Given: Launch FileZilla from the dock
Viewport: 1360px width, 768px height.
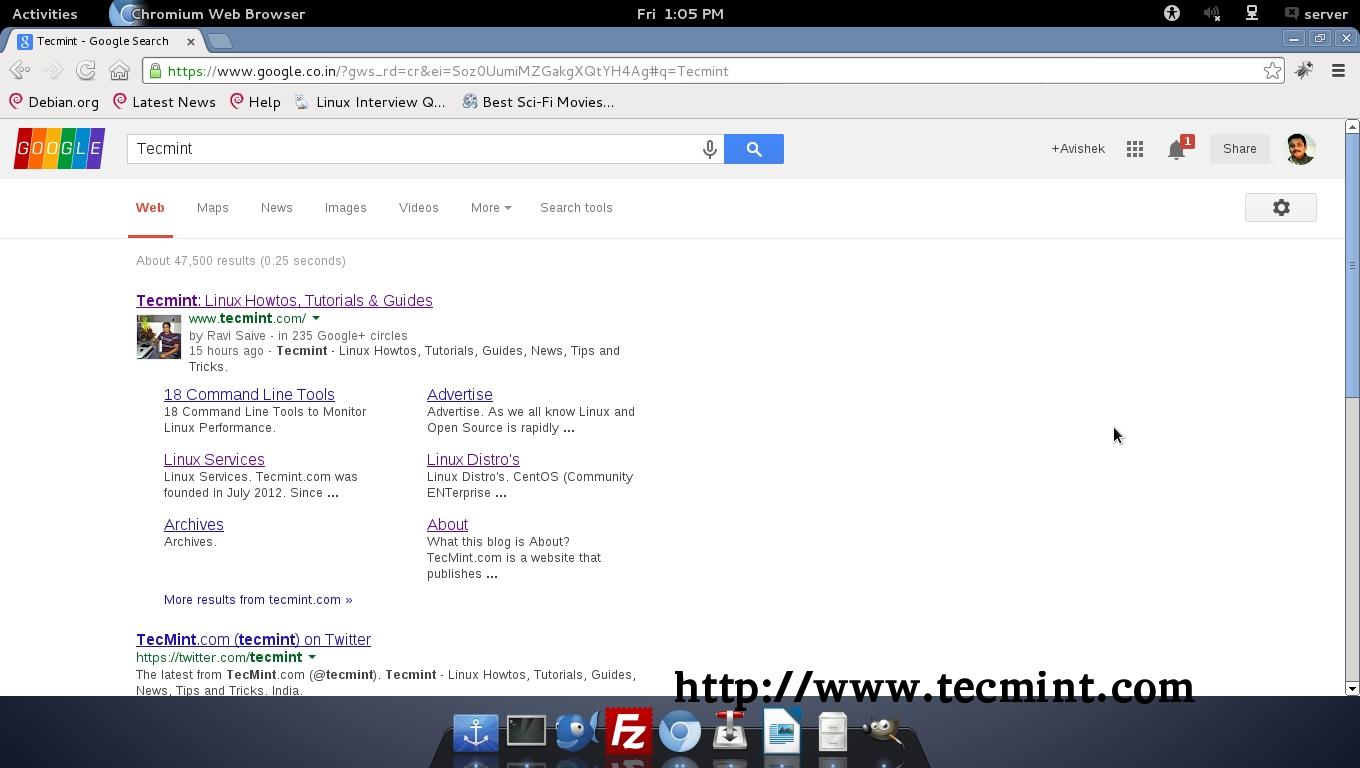Looking at the screenshot, I should point(629,733).
